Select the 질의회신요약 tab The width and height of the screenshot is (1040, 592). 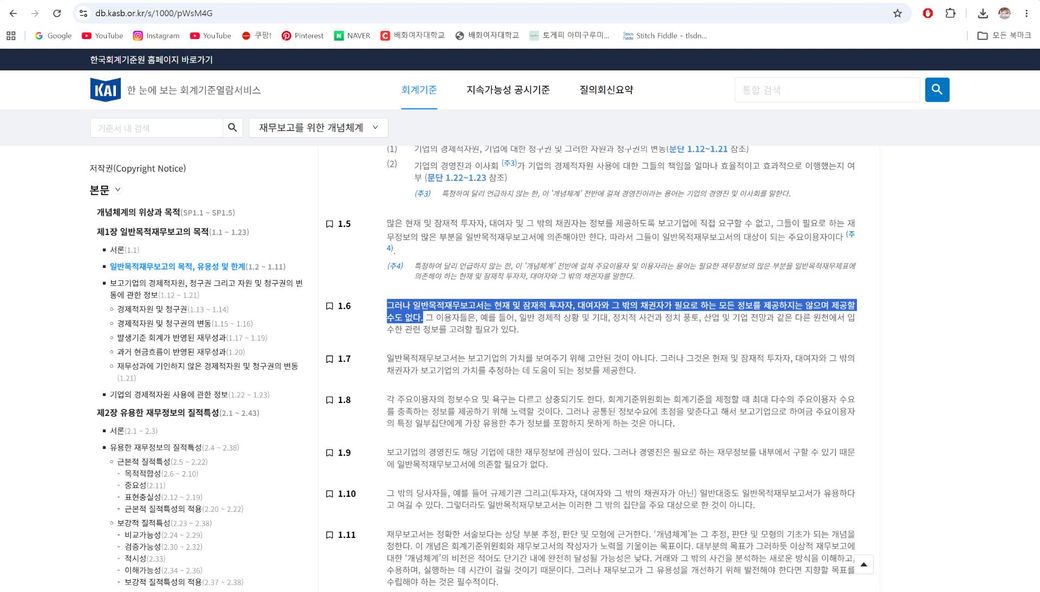click(x=606, y=90)
